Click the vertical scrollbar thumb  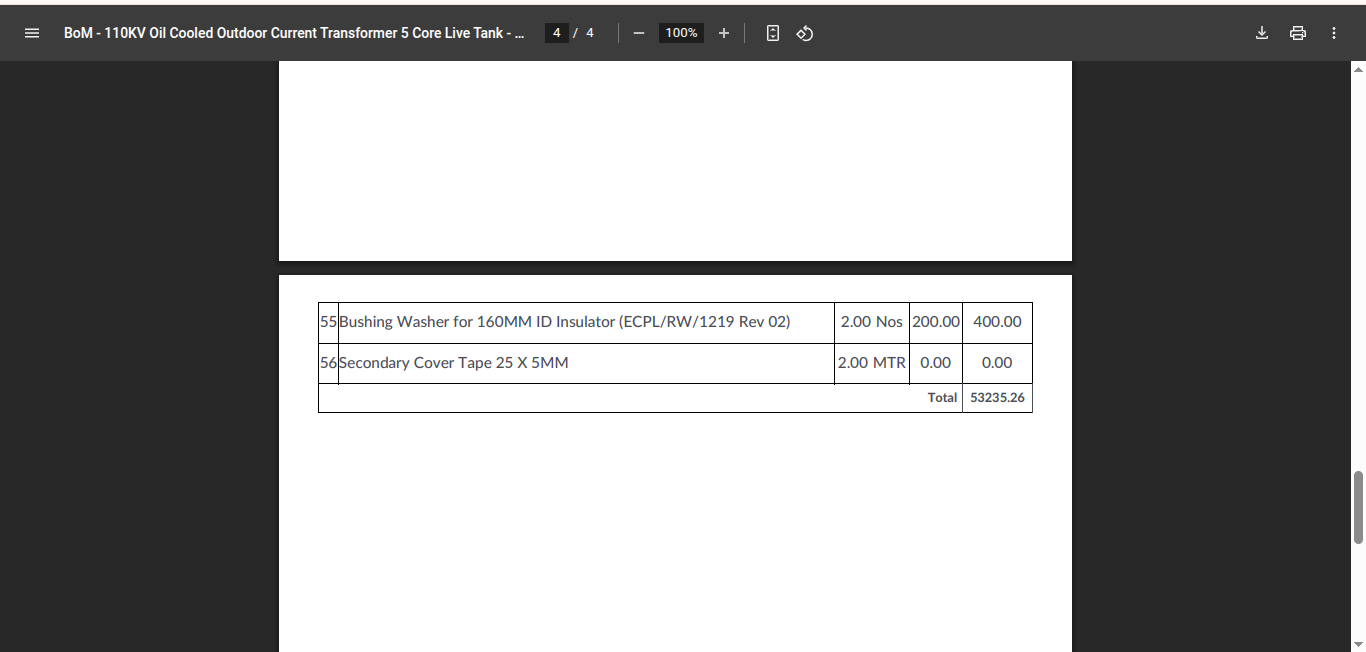(1358, 507)
